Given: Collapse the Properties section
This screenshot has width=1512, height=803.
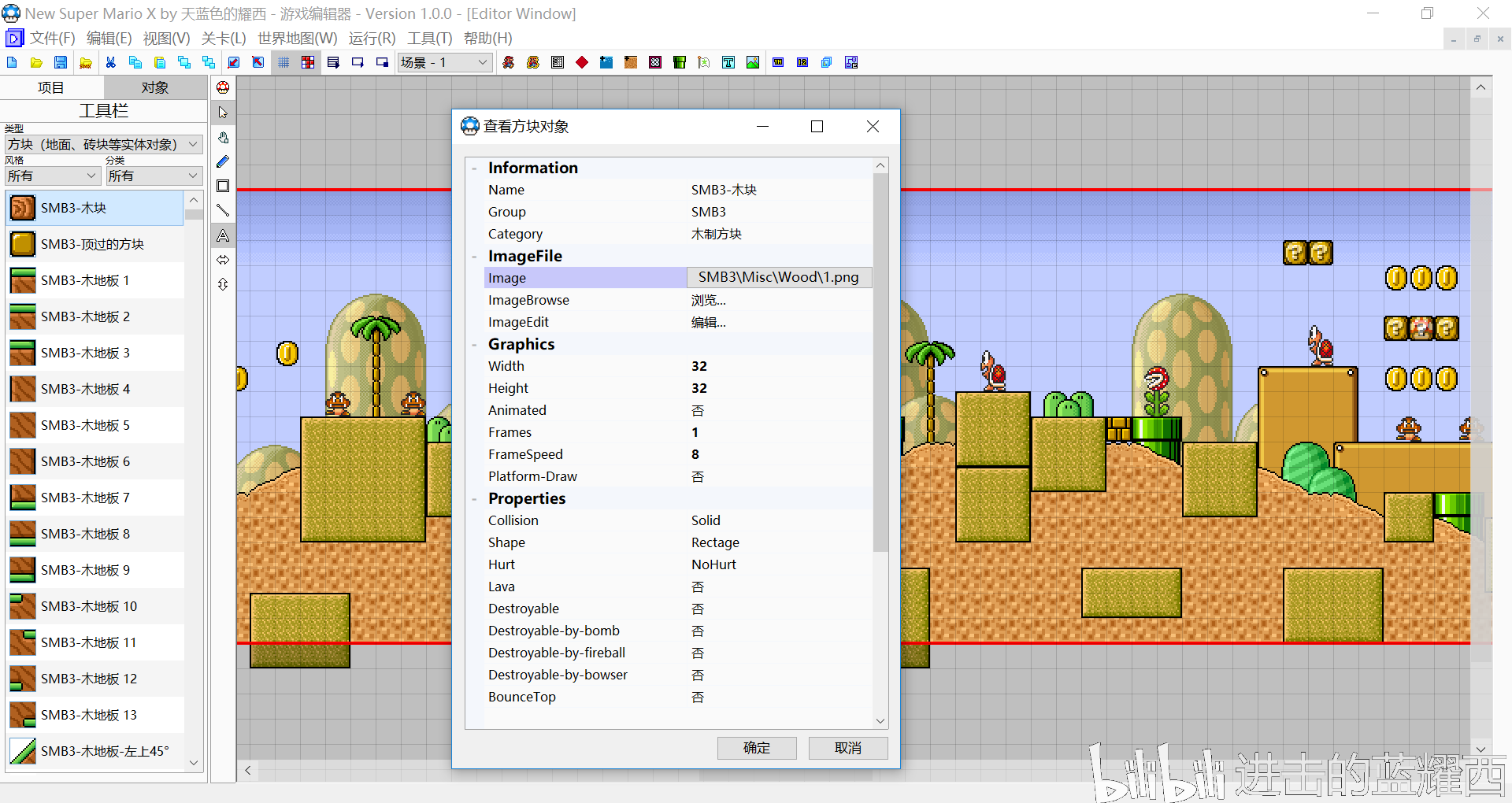Looking at the screenshot, I should [475, 499].
